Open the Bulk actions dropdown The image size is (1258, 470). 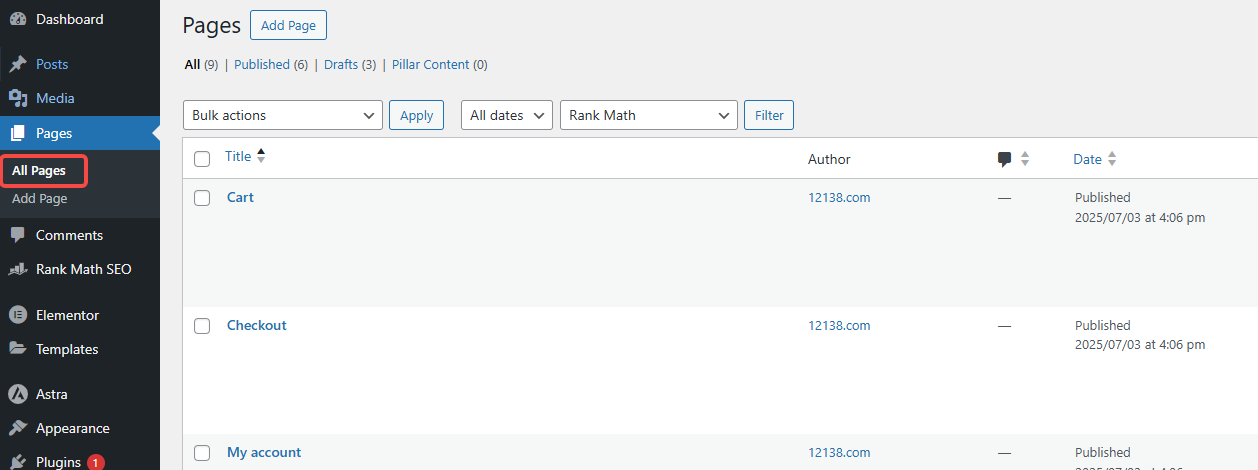pyautogui.click(x=283, y=115)
